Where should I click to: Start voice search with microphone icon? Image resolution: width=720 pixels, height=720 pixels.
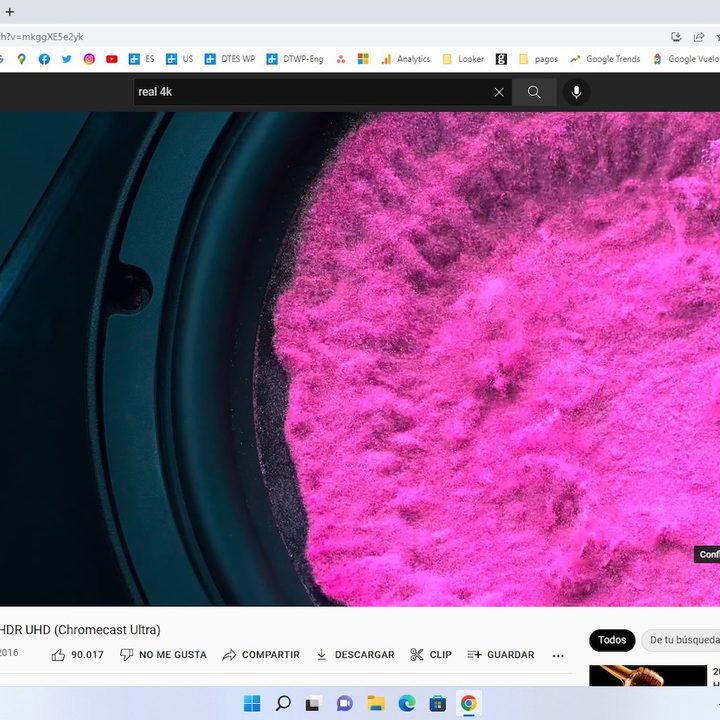[x=576, y=92]
